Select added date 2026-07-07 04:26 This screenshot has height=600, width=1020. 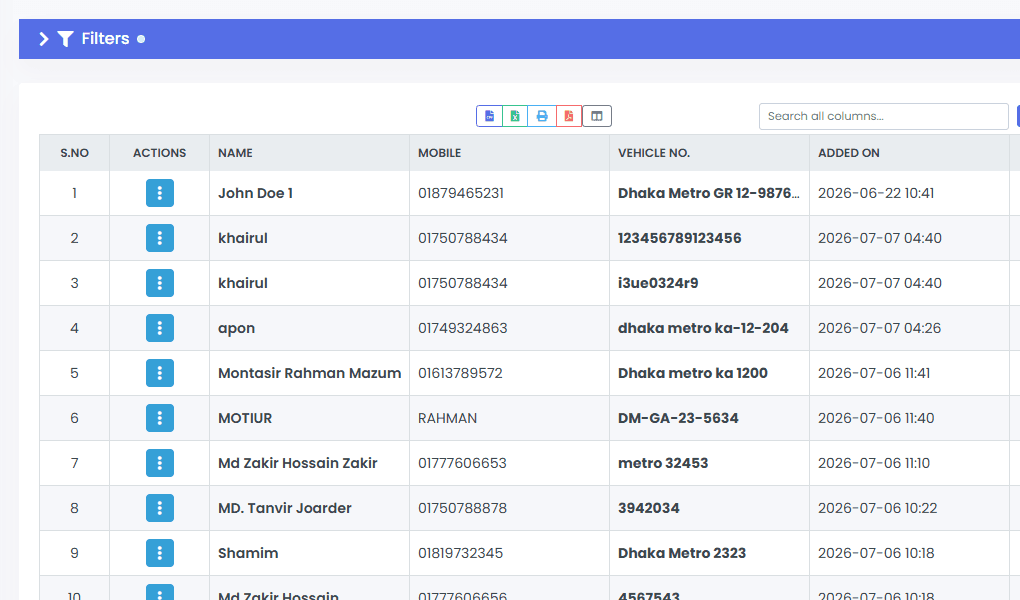(x=879, y=328)
